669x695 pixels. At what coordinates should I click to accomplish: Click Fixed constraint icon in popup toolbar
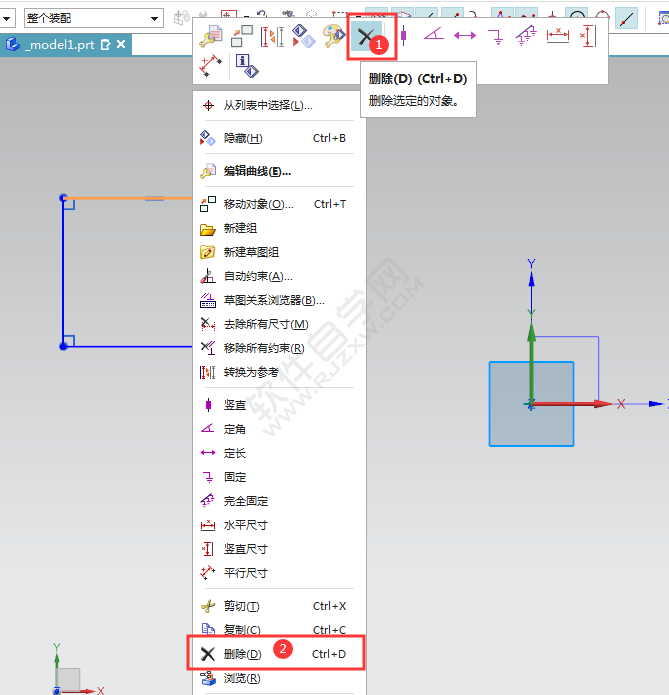point(496,37)
